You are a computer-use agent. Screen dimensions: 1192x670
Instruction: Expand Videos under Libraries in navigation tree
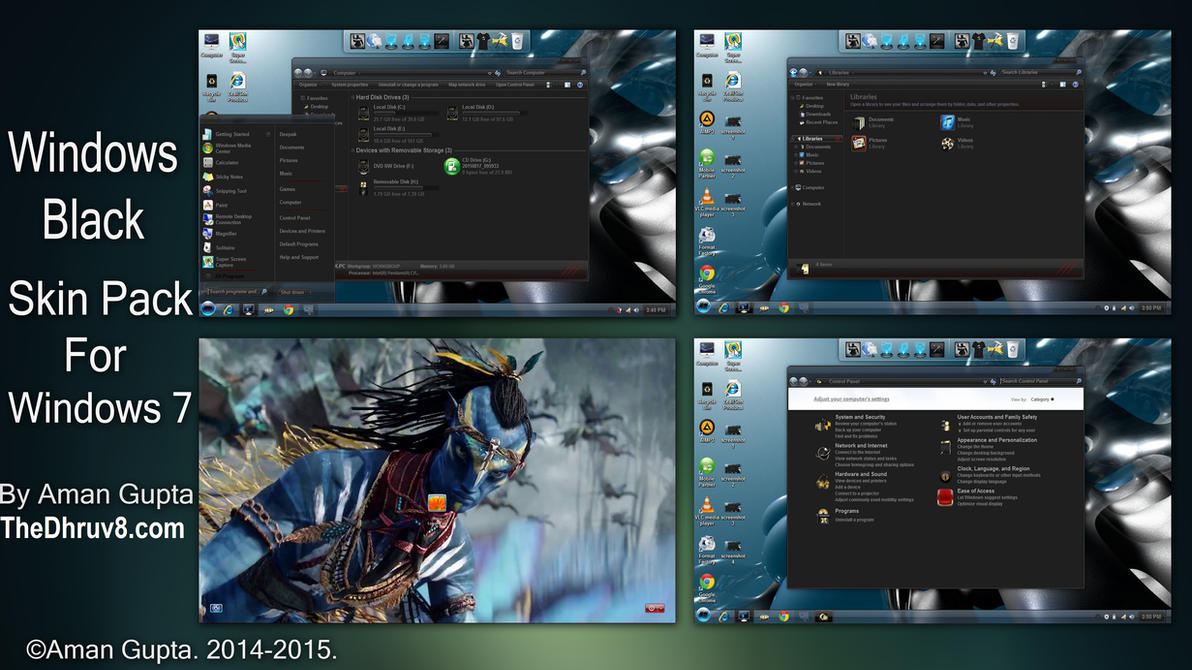point(796,171)
